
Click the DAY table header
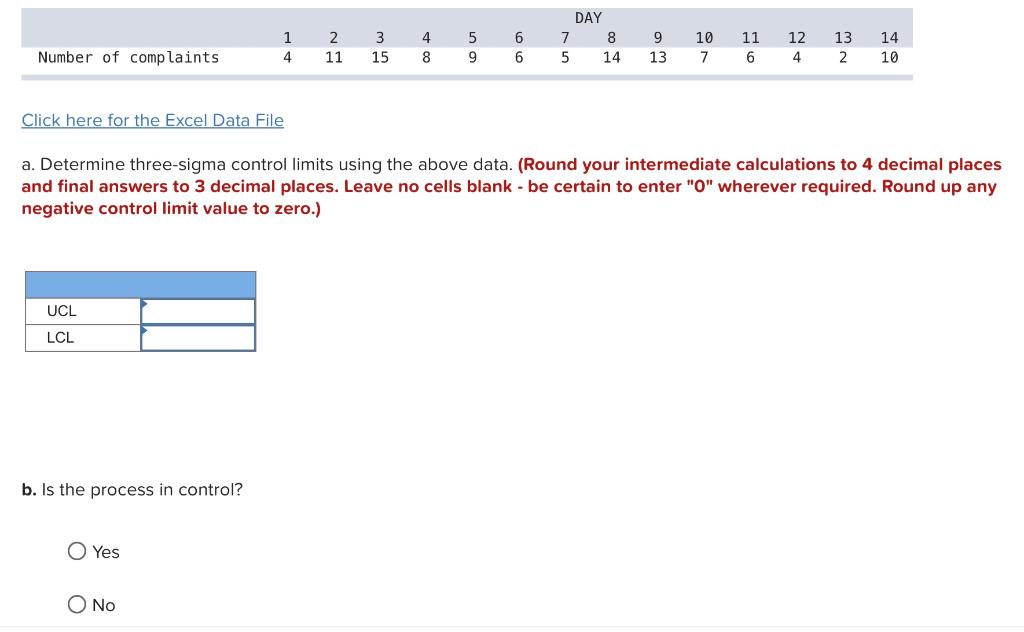click(x=587, y=17)
